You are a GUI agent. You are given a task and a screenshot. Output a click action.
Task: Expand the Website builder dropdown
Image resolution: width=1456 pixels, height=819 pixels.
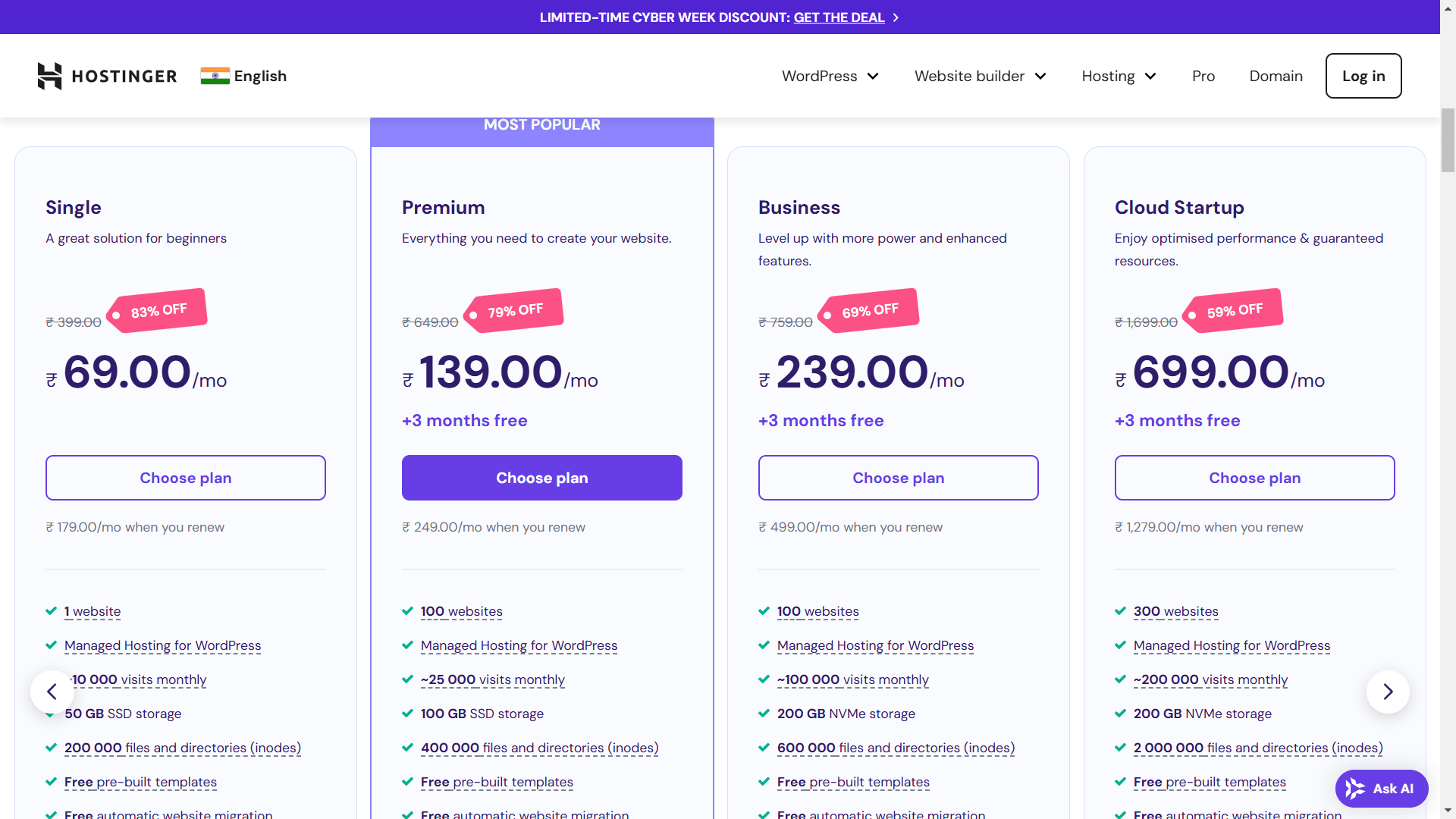980,76
